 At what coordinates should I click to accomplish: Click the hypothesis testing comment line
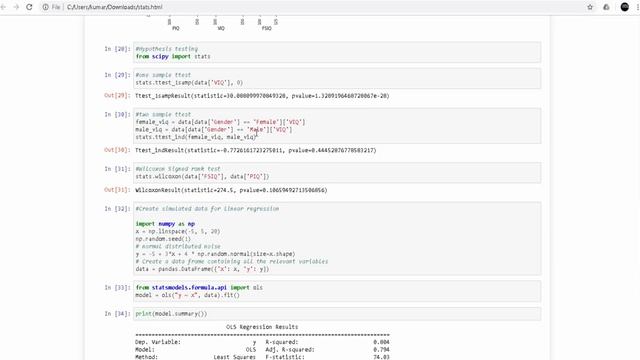pyautogui.click(x=166, y=49)
